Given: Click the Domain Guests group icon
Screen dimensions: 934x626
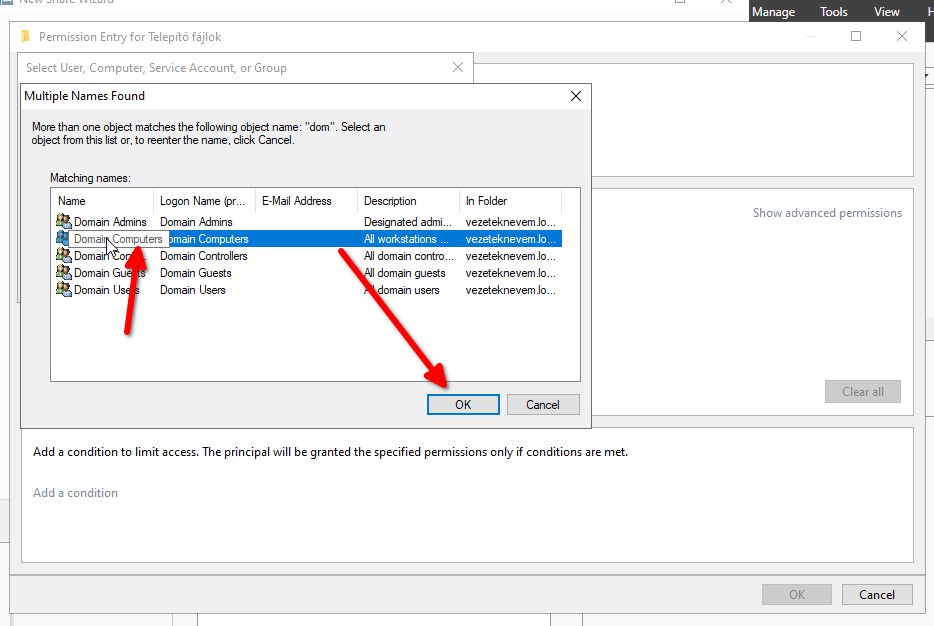Looking at the screenshot, I should click(64, 273).
